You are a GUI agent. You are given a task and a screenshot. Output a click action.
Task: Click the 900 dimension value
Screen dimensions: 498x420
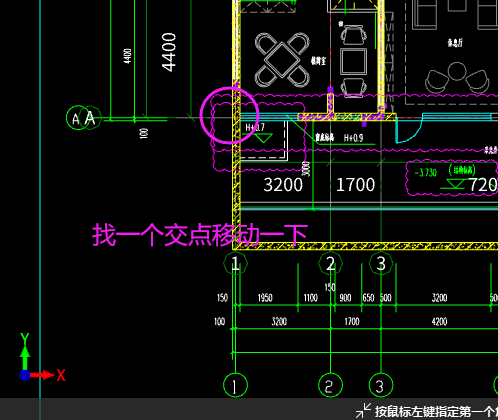345,298
